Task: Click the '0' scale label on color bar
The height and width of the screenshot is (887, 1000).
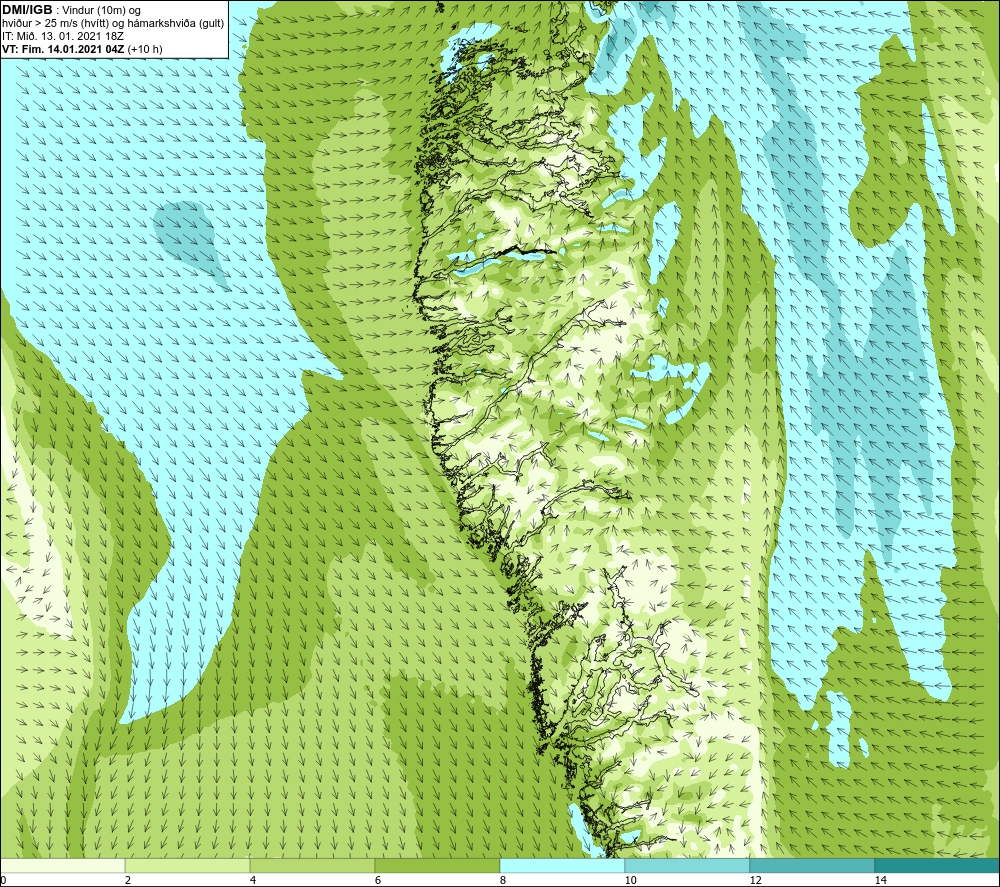Action: coord(3,880)
